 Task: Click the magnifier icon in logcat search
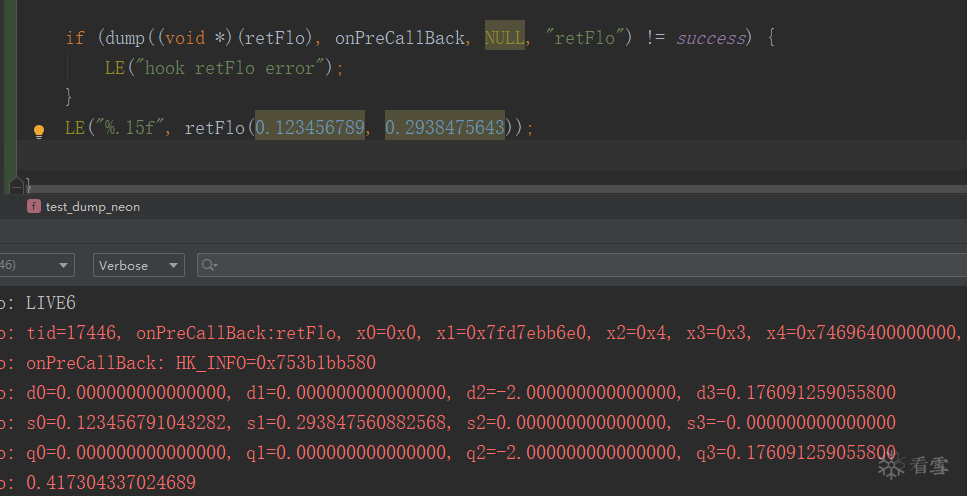coord(209,265)
